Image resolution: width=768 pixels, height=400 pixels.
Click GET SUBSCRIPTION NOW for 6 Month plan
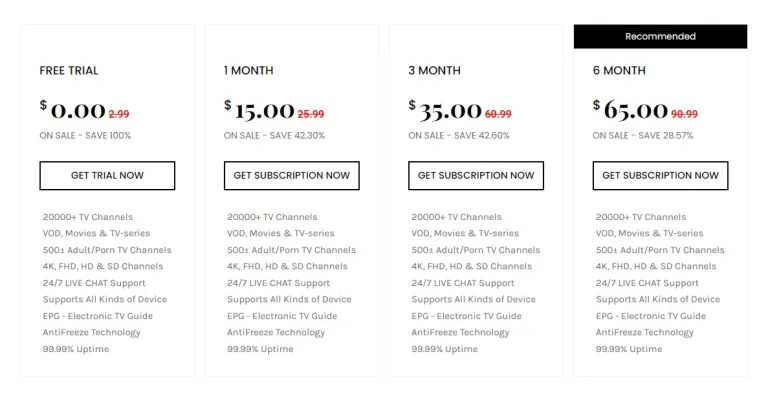click(x=660, y=176)
